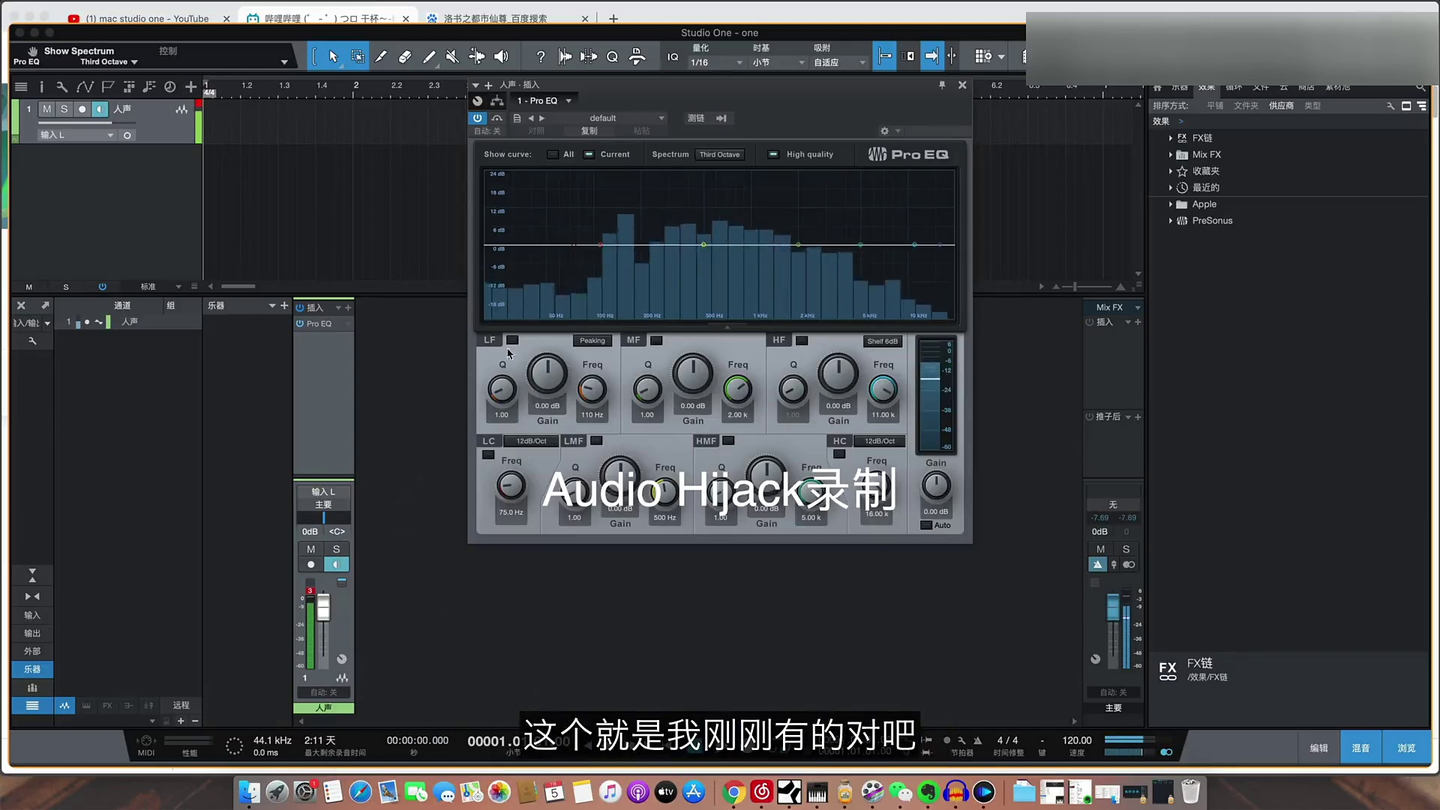Expand the PreSonus folder in browser

pyautogui.click(x=1171, y=221)
